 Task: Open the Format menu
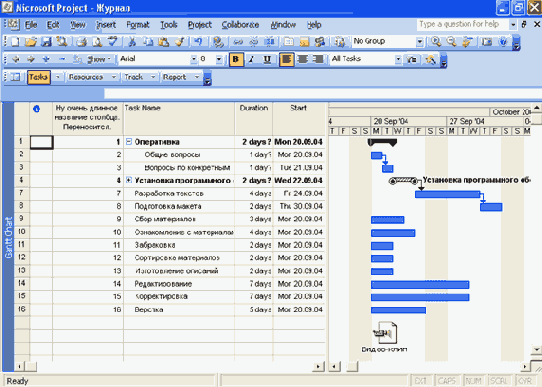tap(138, 25)
